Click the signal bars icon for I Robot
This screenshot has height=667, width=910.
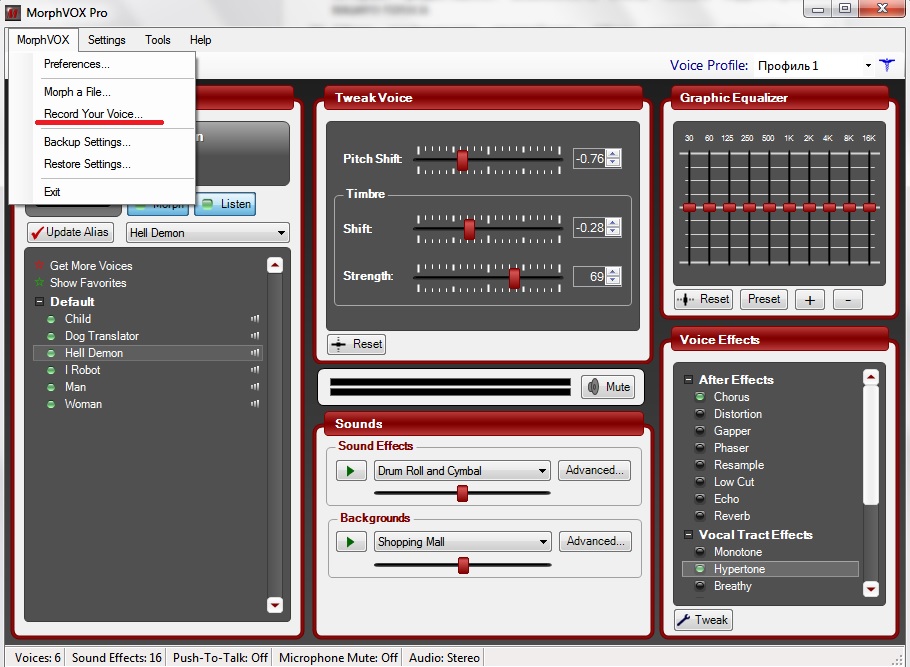pos(255,370)
